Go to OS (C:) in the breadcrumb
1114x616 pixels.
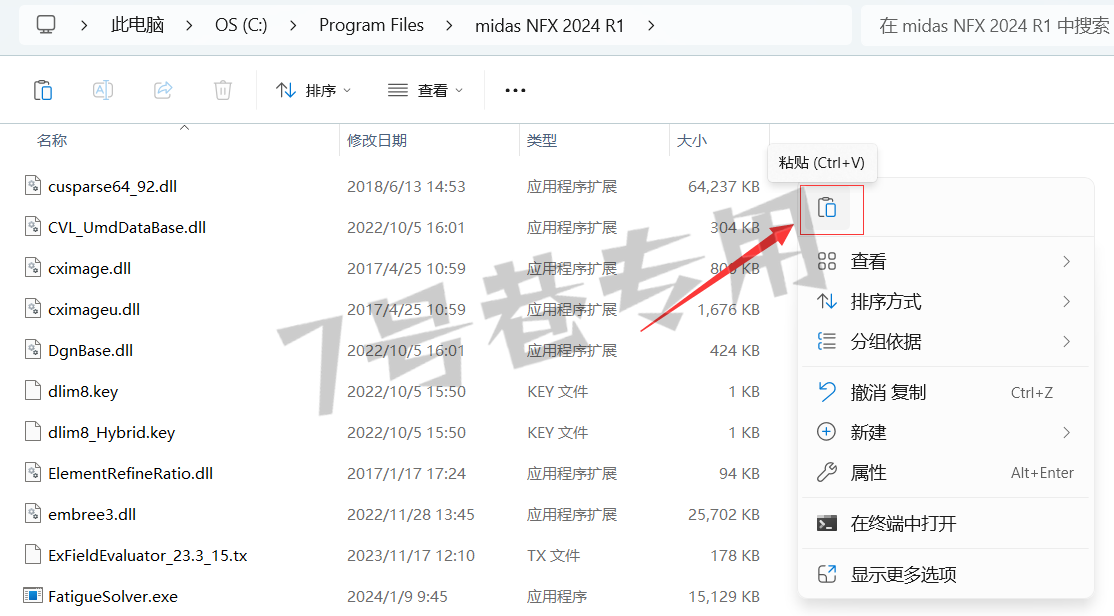click(x=241, y=26)
